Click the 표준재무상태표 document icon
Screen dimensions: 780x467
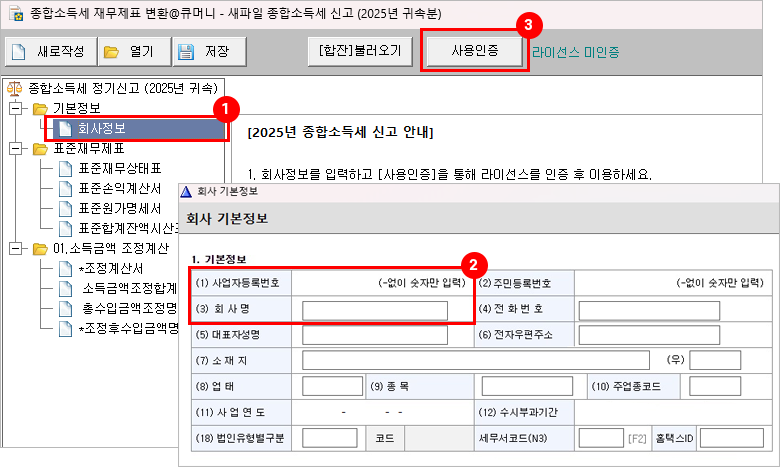(x=65, y=169)
